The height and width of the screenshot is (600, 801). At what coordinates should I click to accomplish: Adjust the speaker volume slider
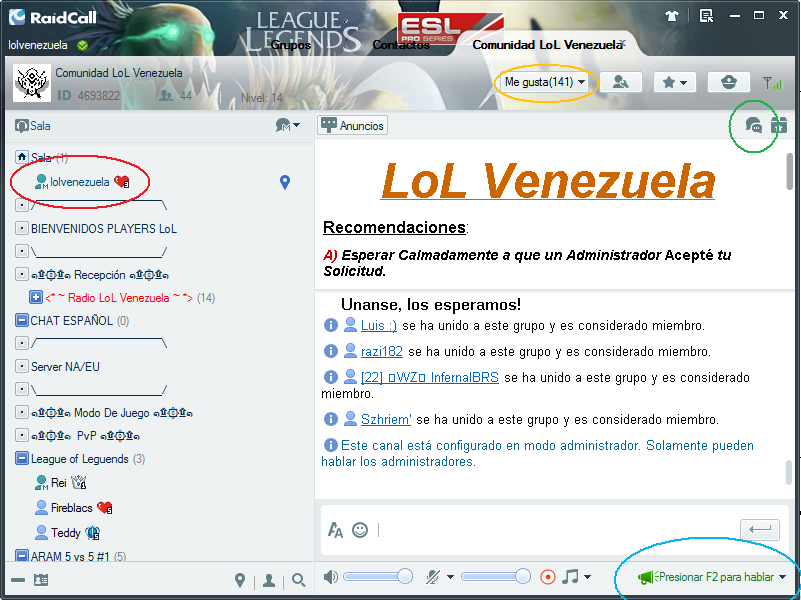click(x=378, y=577)
